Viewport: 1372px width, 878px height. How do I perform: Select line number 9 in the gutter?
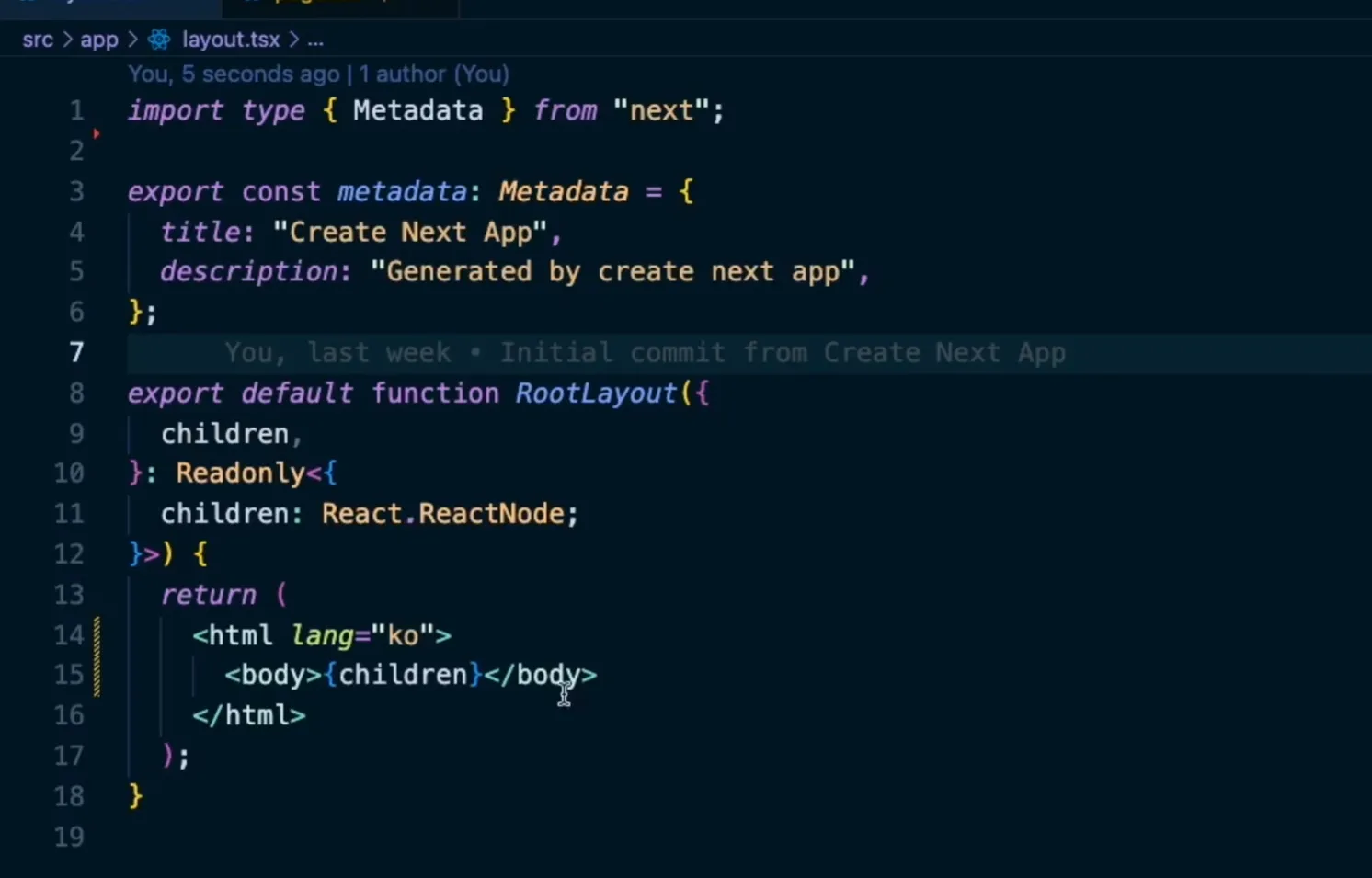click(76, 433)
